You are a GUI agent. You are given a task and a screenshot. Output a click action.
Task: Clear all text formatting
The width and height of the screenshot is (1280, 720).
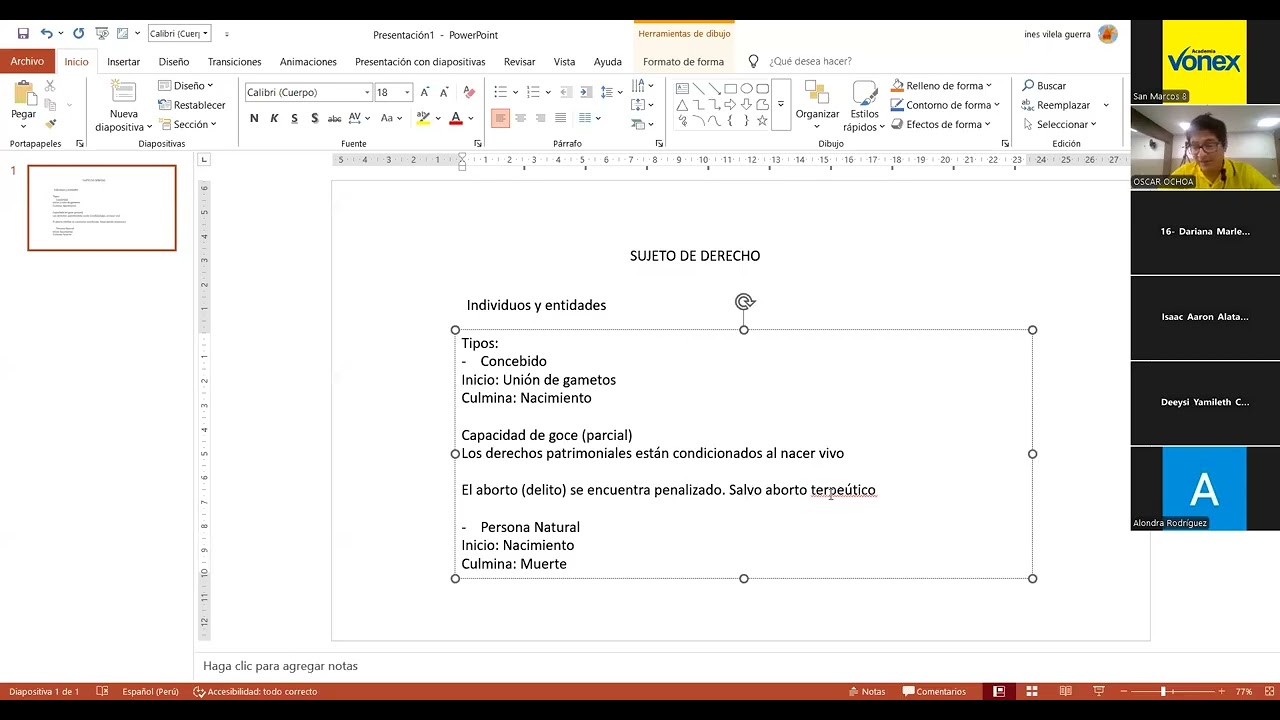(469, 92)
